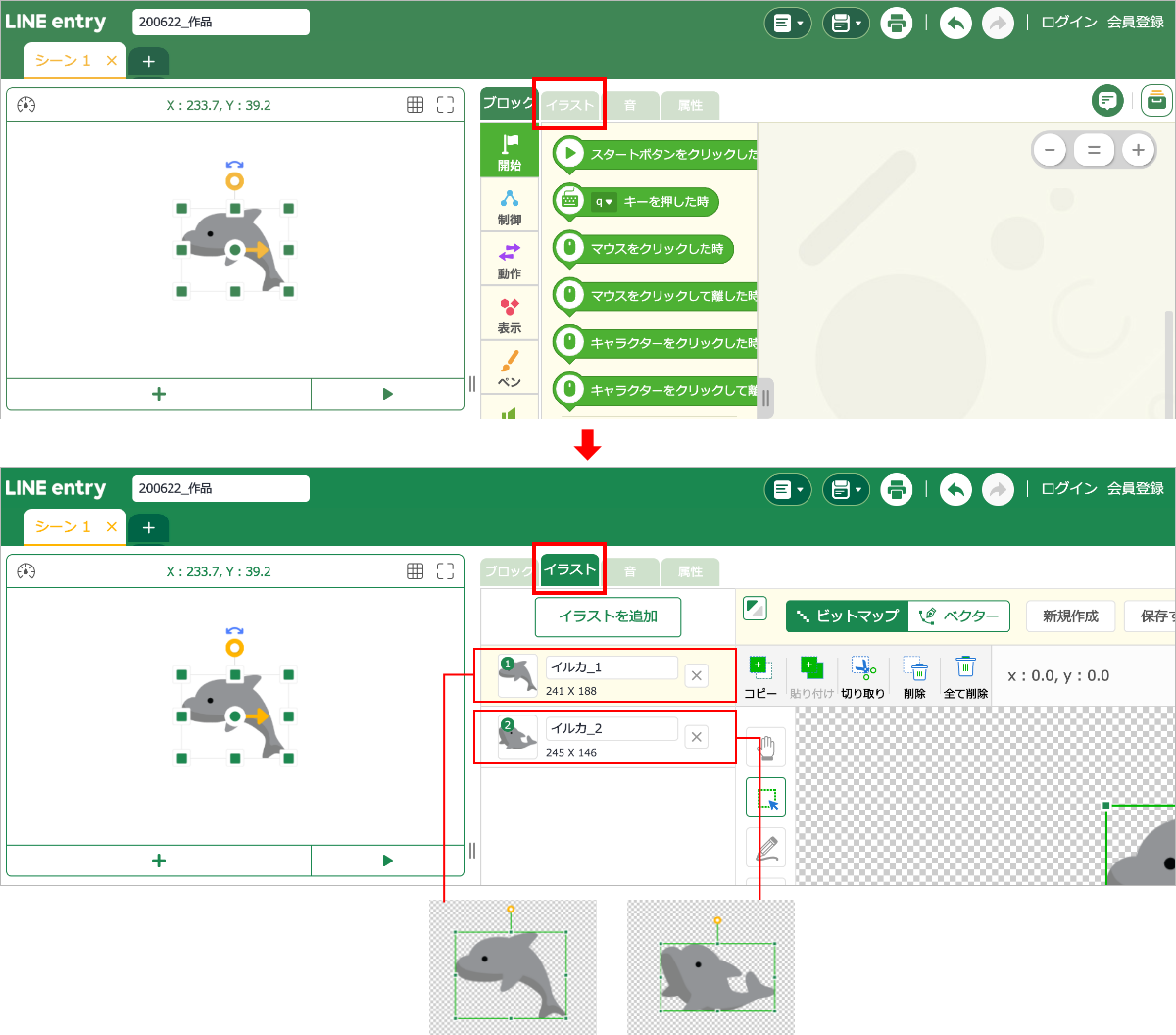Screen dimensions: 1176x1035
Task: Select 動作 block category in upper screenshot
Action: [x=510, y=261]
